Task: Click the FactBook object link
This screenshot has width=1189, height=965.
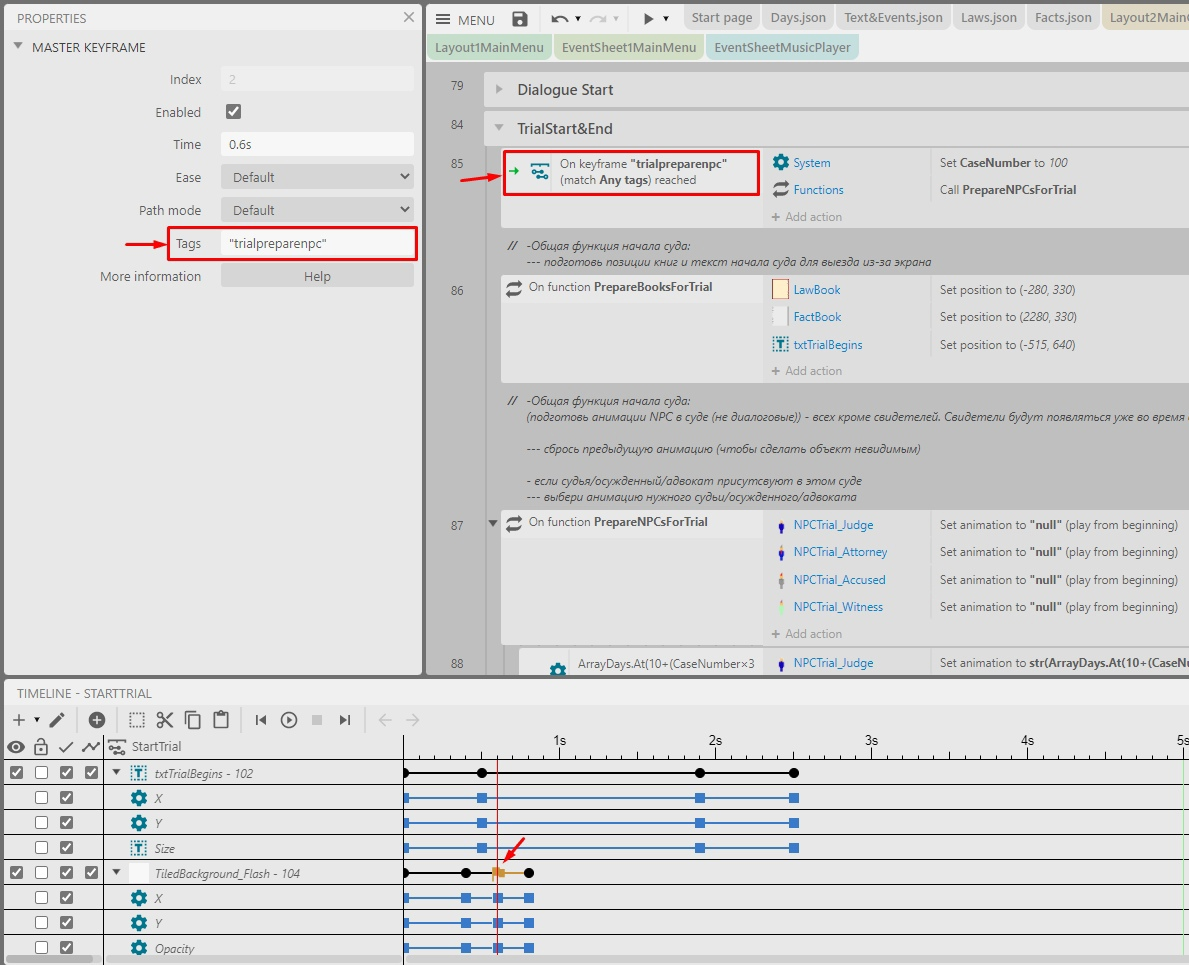Action: [x=817, y=317]
